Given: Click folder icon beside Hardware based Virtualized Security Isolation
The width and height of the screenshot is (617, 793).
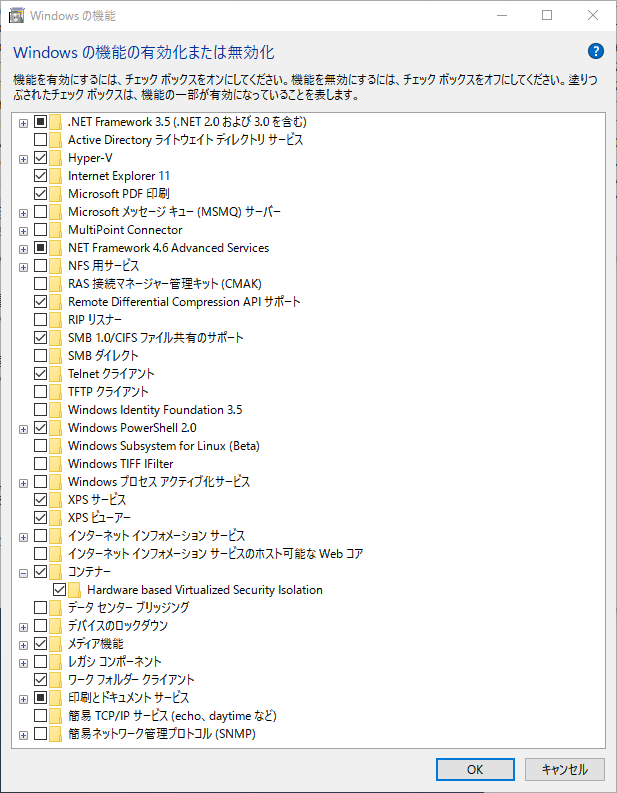Looking at the screenshot, I should pos(75,590).
